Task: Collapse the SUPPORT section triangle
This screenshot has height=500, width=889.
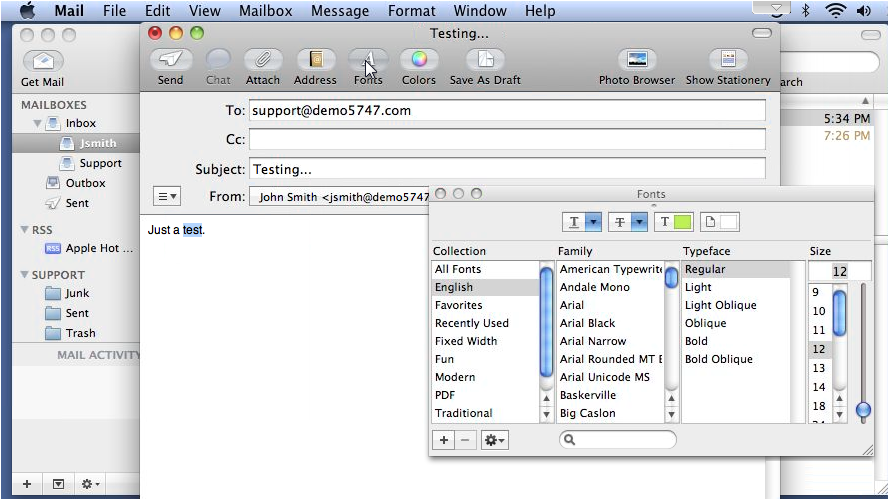Action: tap(24, 274)
